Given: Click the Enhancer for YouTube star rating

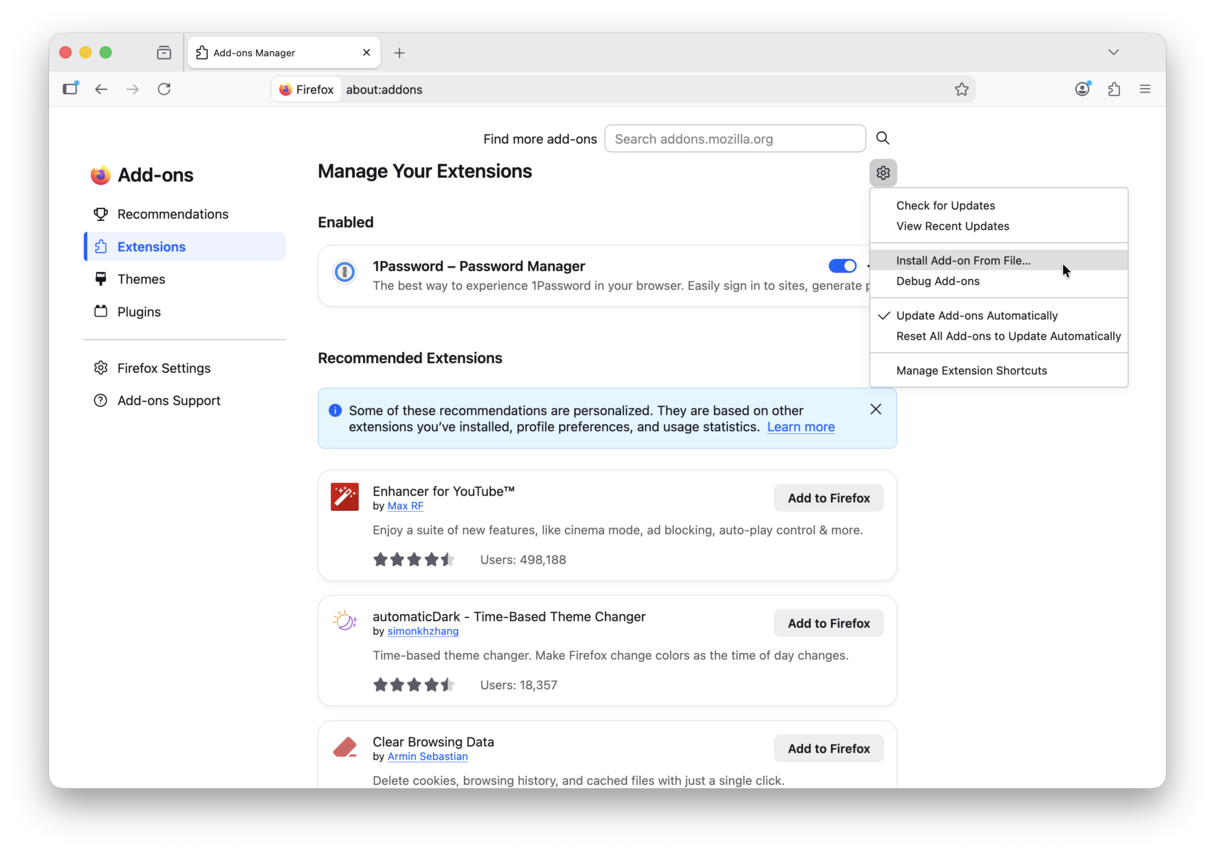Looking at the screenshot, I should click(x=414, y=560).
